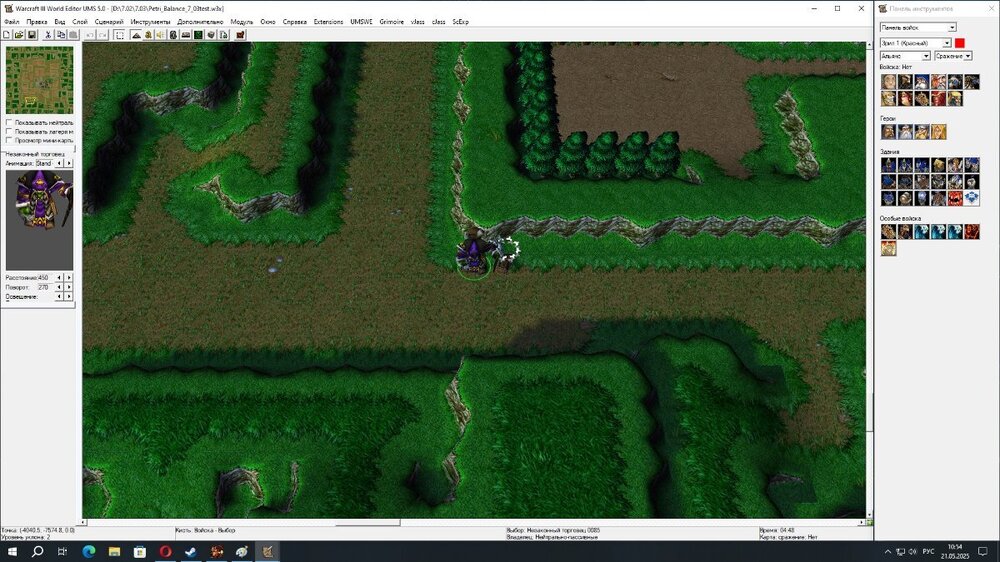1000x562 pixels.
Task: Select the first unit icon under Войска
Action: [888, 82]
